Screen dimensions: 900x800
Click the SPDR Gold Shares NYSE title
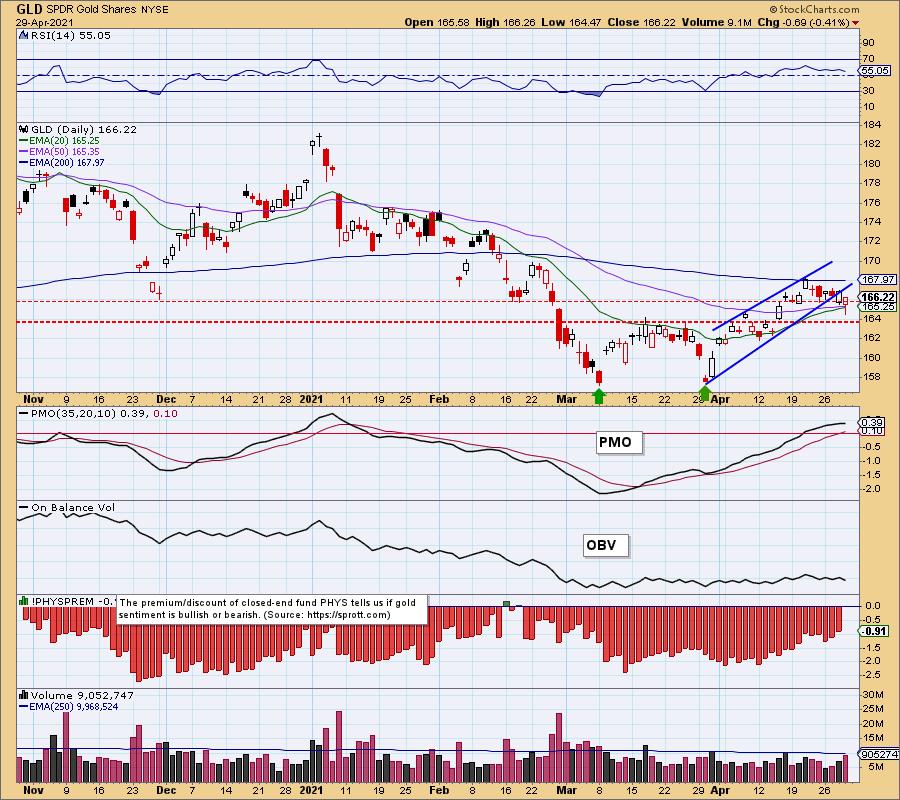107,10
